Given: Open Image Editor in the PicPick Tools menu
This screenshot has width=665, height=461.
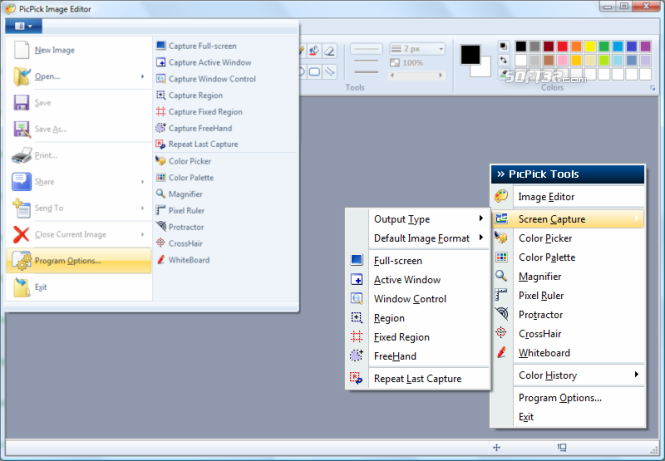Looking at the screenshot, I should (x=568, y=197).
